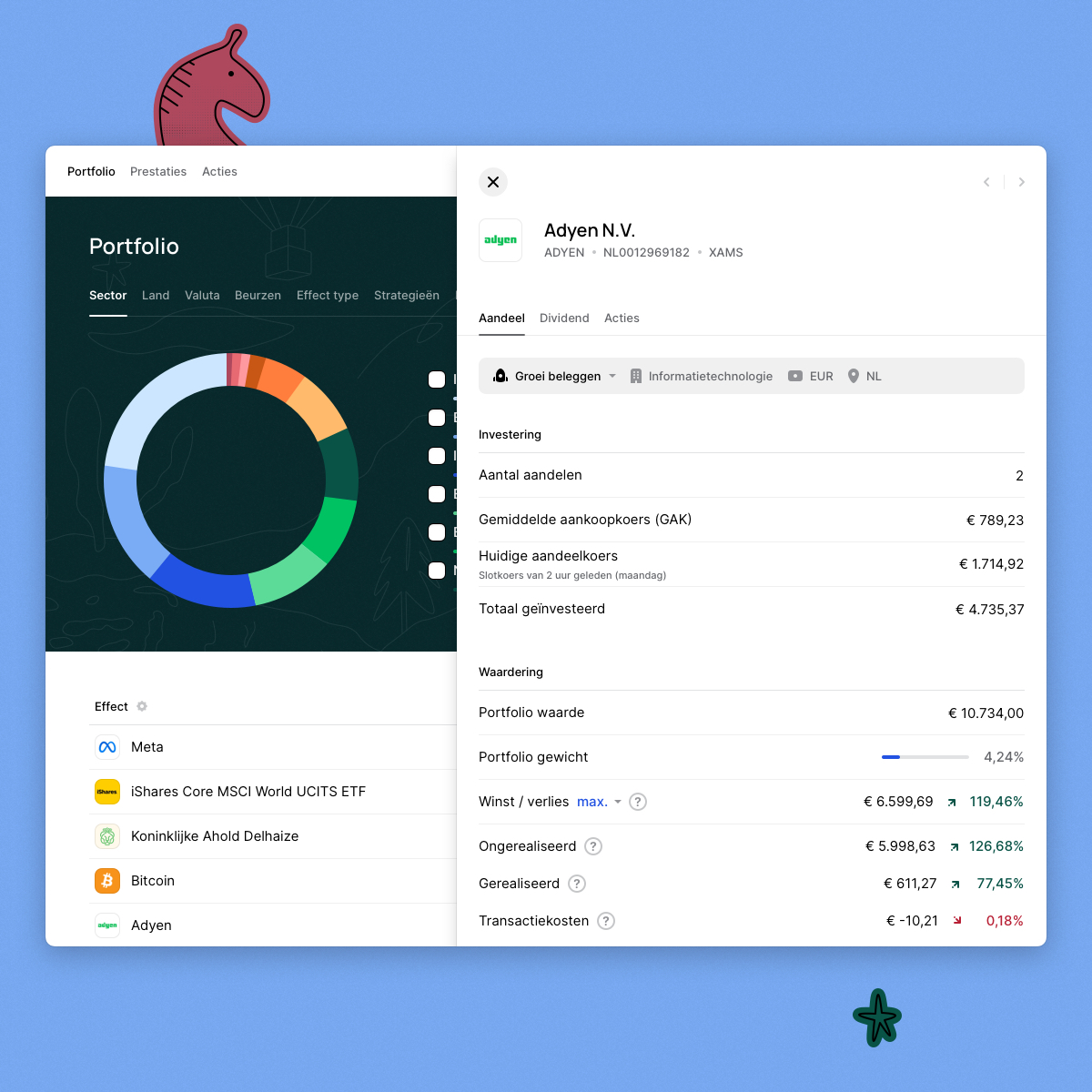The height and width of the screenshot is (1092, 1092).
Task: Select the Strategieën chart tab
Action: (x=407, y=295)
